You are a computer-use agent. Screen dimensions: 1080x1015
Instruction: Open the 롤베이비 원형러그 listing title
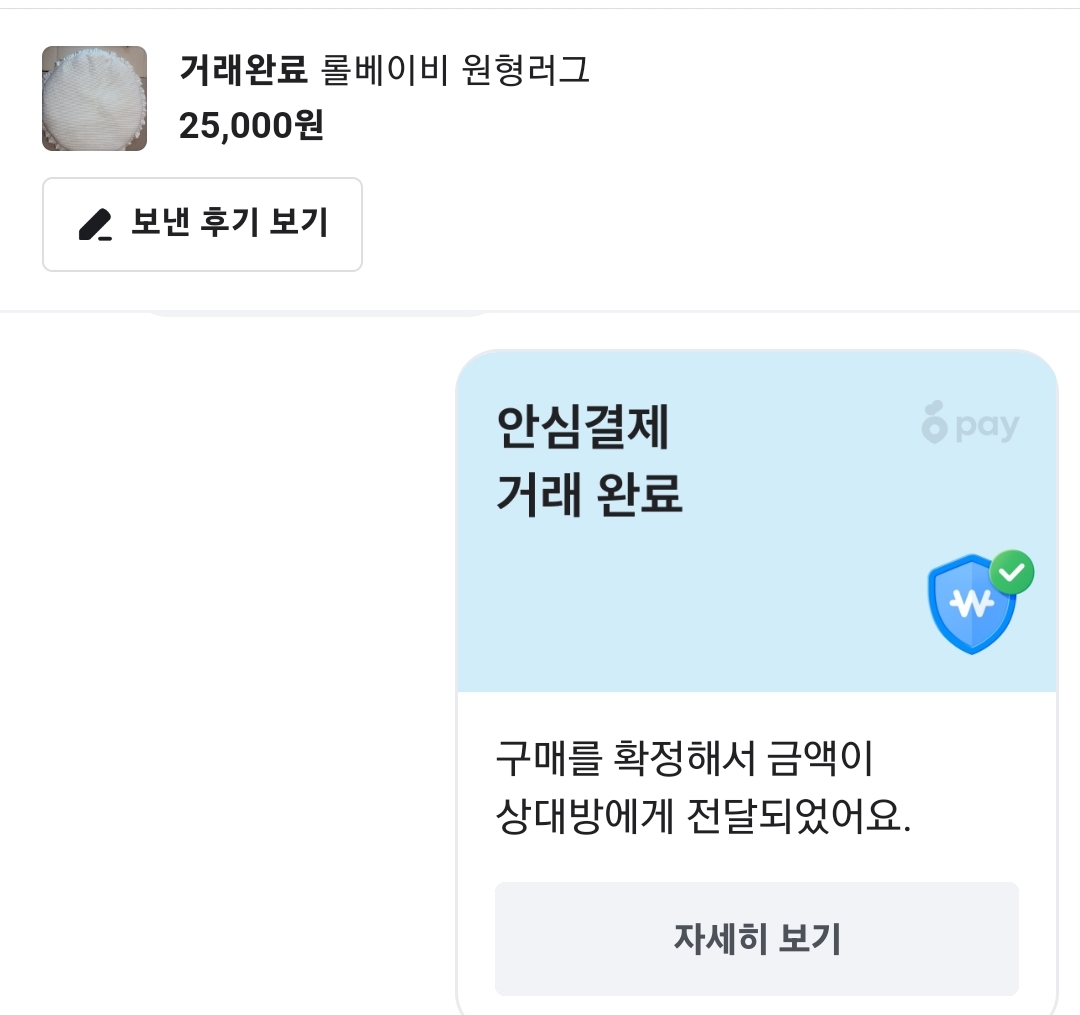(456, 69)
